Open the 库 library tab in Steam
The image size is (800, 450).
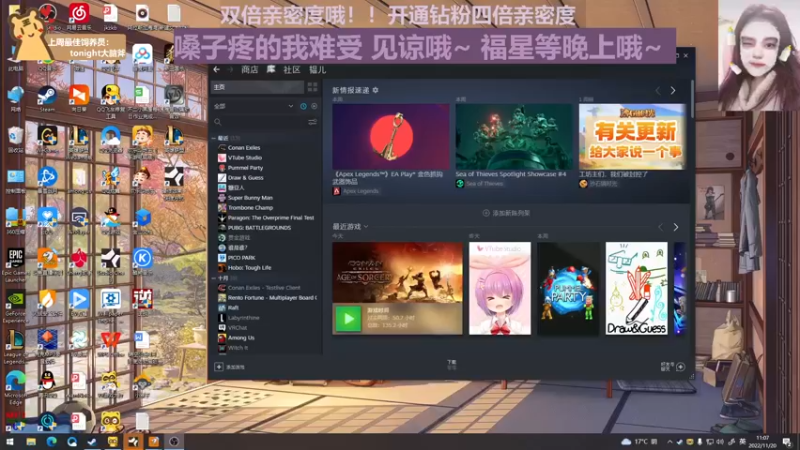[271, 69]
